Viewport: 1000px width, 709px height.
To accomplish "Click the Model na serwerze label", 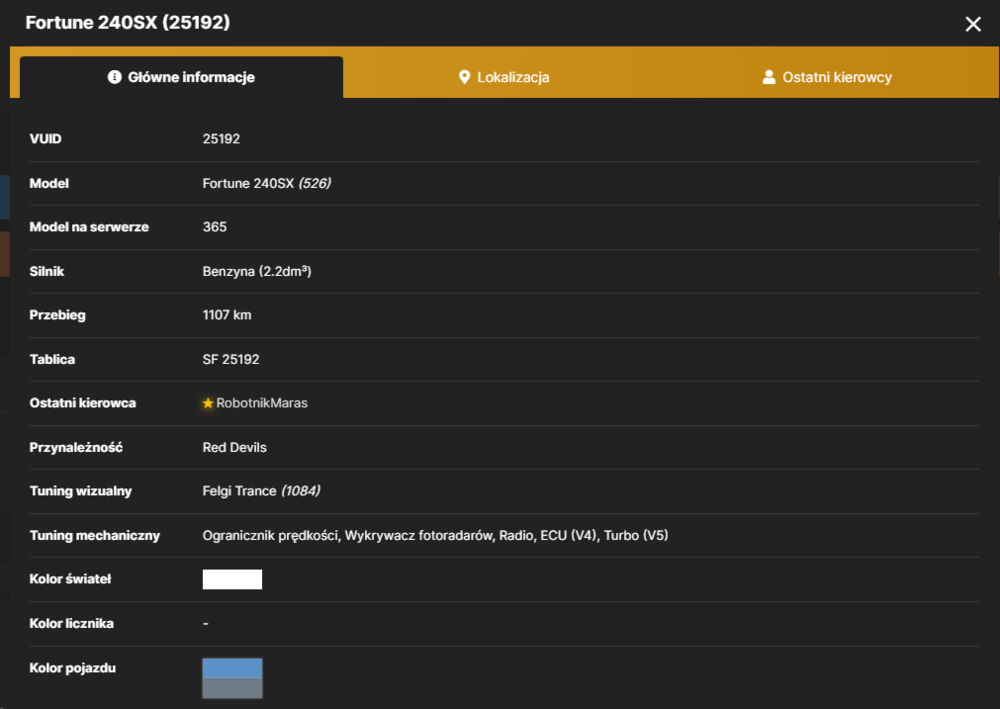I will (x=89, y=227).
